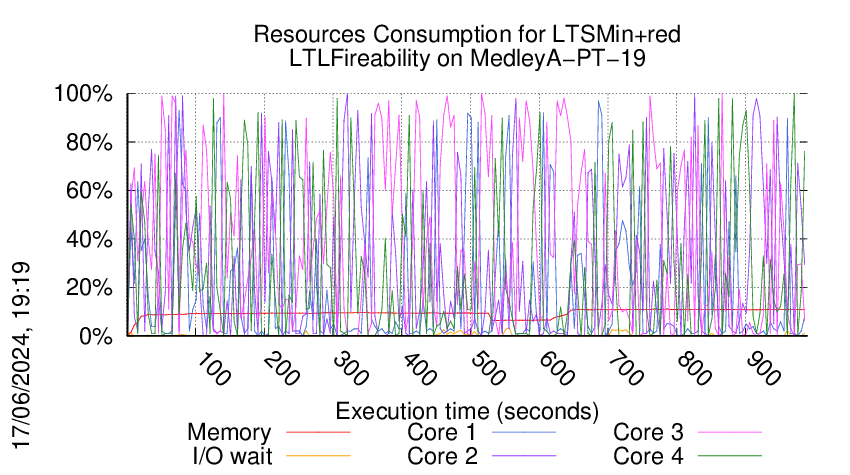Click the Memory legend label
850x475 pixels.
[x=229, y=433]
